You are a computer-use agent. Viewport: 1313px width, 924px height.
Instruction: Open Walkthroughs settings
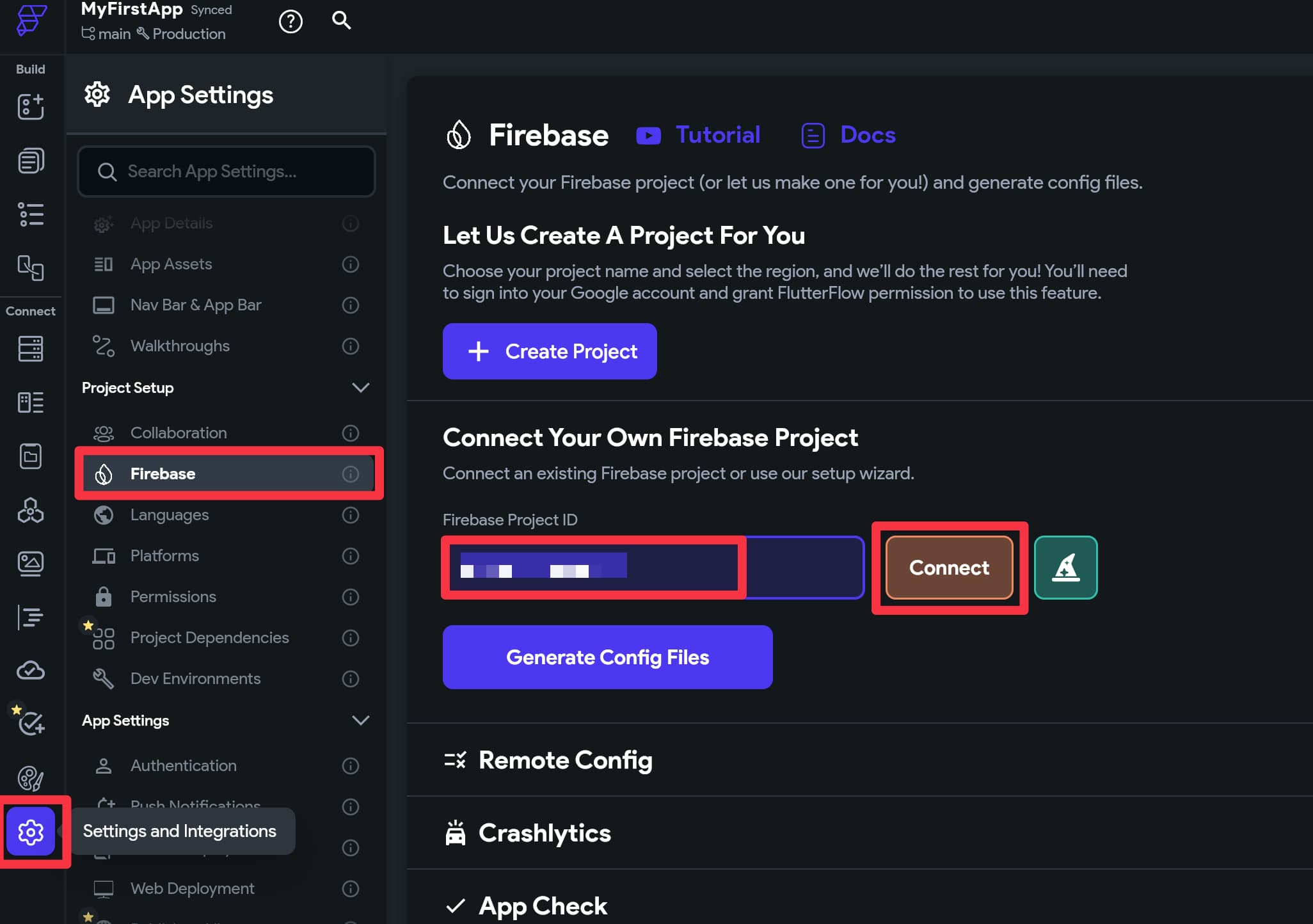point(225,346)
